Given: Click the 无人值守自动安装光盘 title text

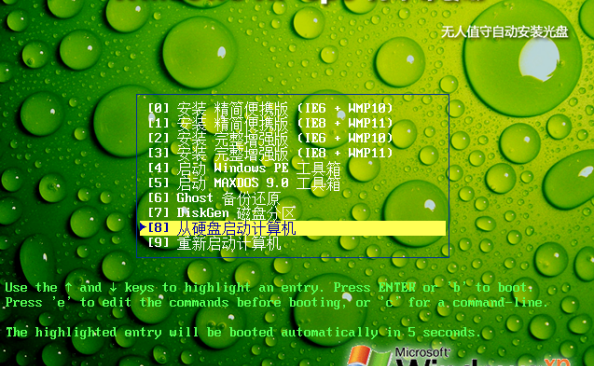Looking at the screenshot, I should [x=505, y=32].
